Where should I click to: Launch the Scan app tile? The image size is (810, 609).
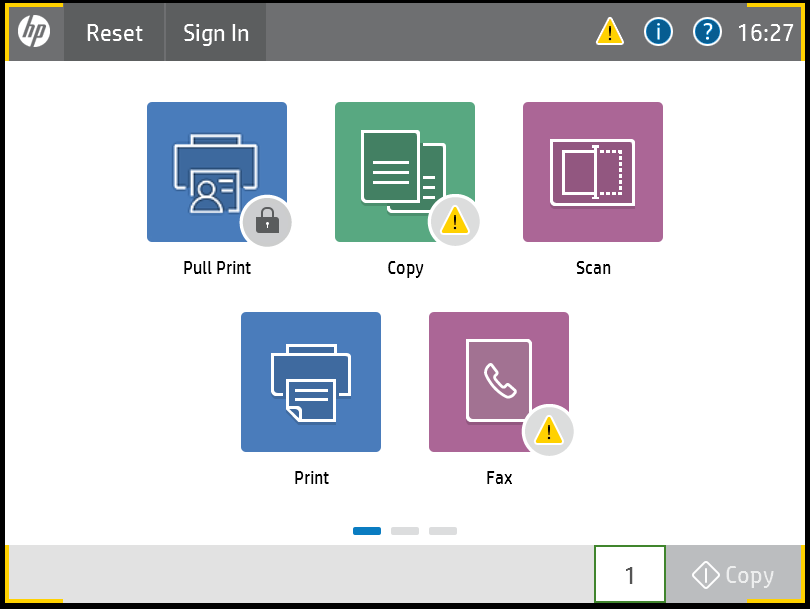592,171
